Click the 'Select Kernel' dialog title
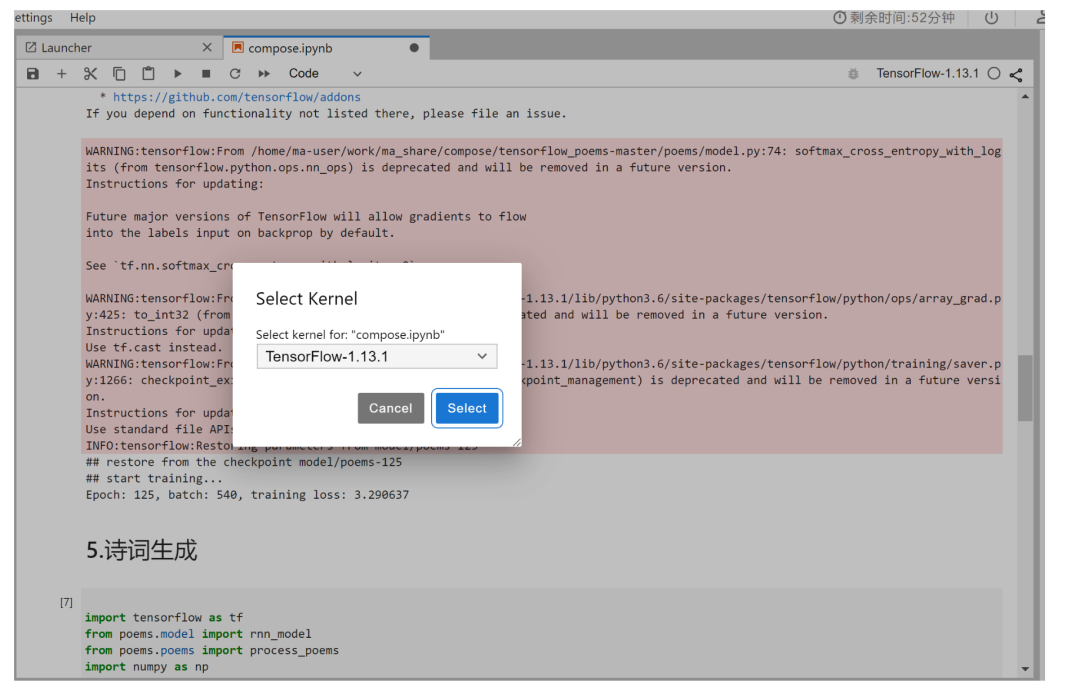1080x688 pixels. [x=307, y=299]
